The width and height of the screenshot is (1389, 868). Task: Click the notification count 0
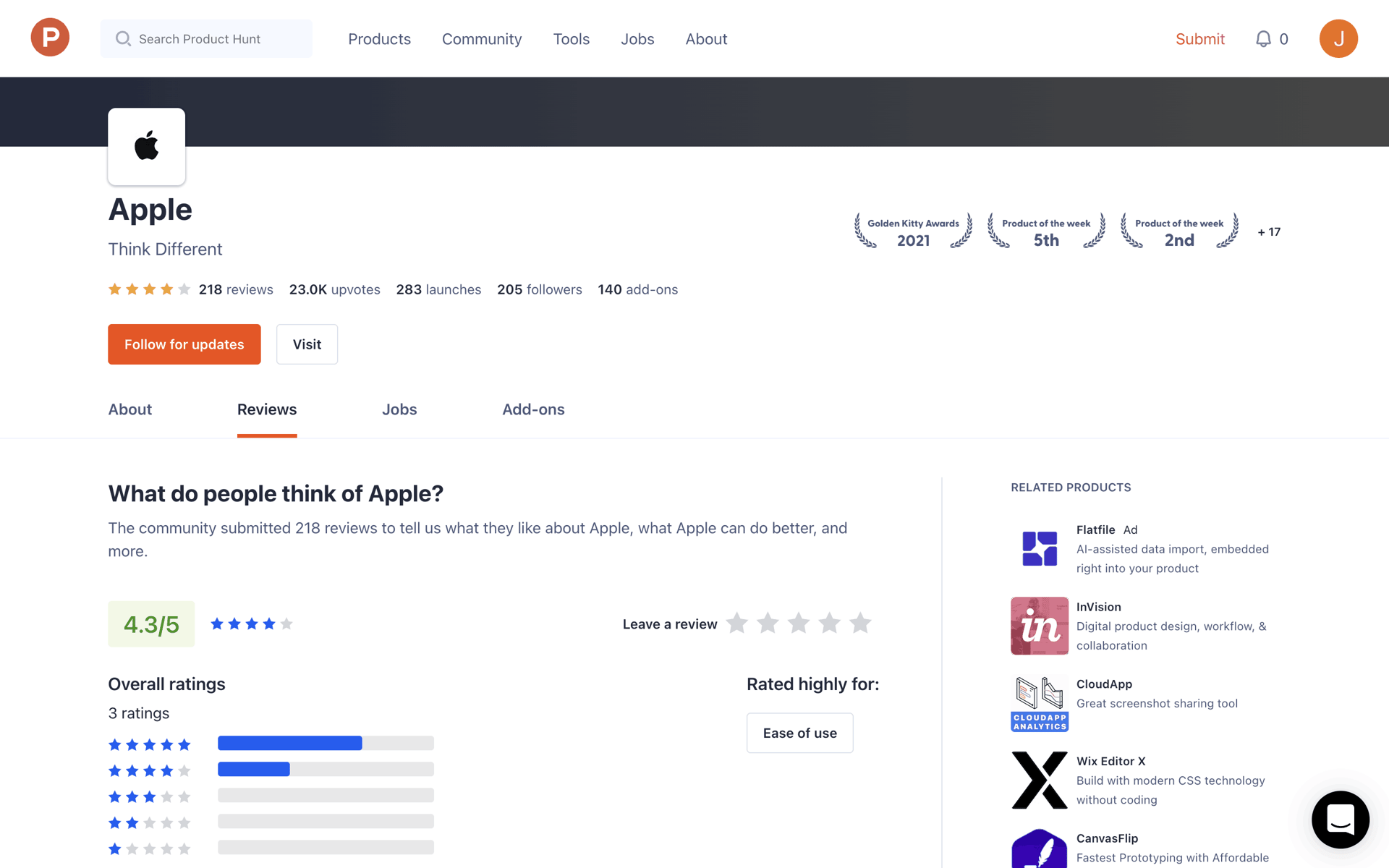coord(1283,39)
